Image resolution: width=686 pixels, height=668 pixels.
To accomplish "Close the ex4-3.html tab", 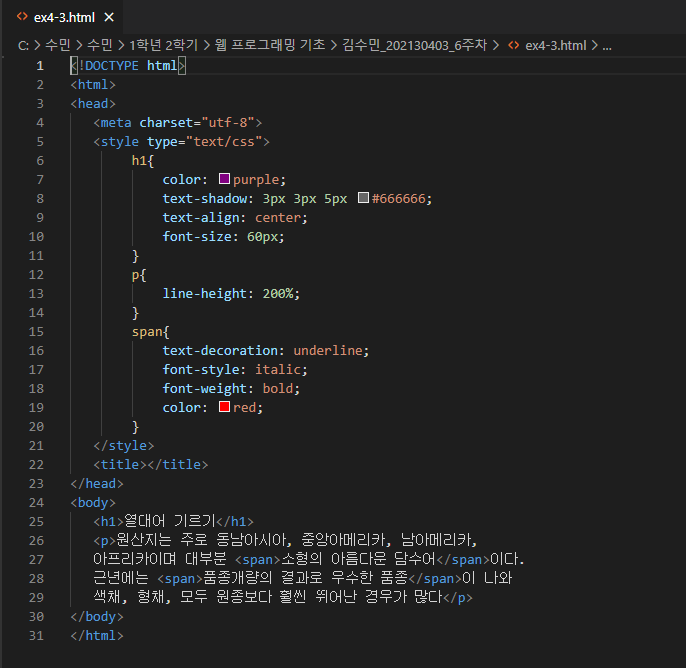I will point(109,17).
